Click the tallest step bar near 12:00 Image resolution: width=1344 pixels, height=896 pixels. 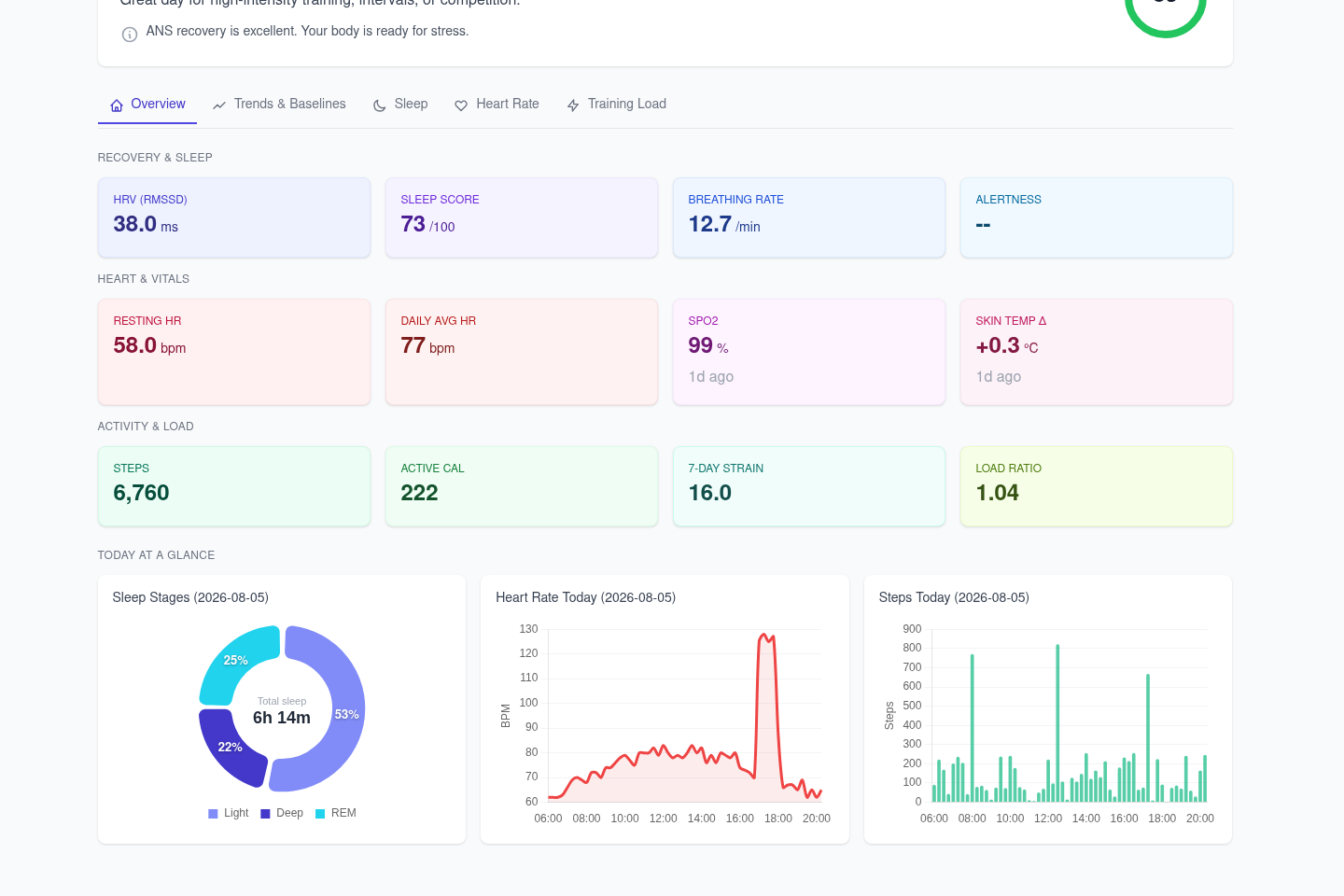pyautogui.click(x=1057, y=722)
